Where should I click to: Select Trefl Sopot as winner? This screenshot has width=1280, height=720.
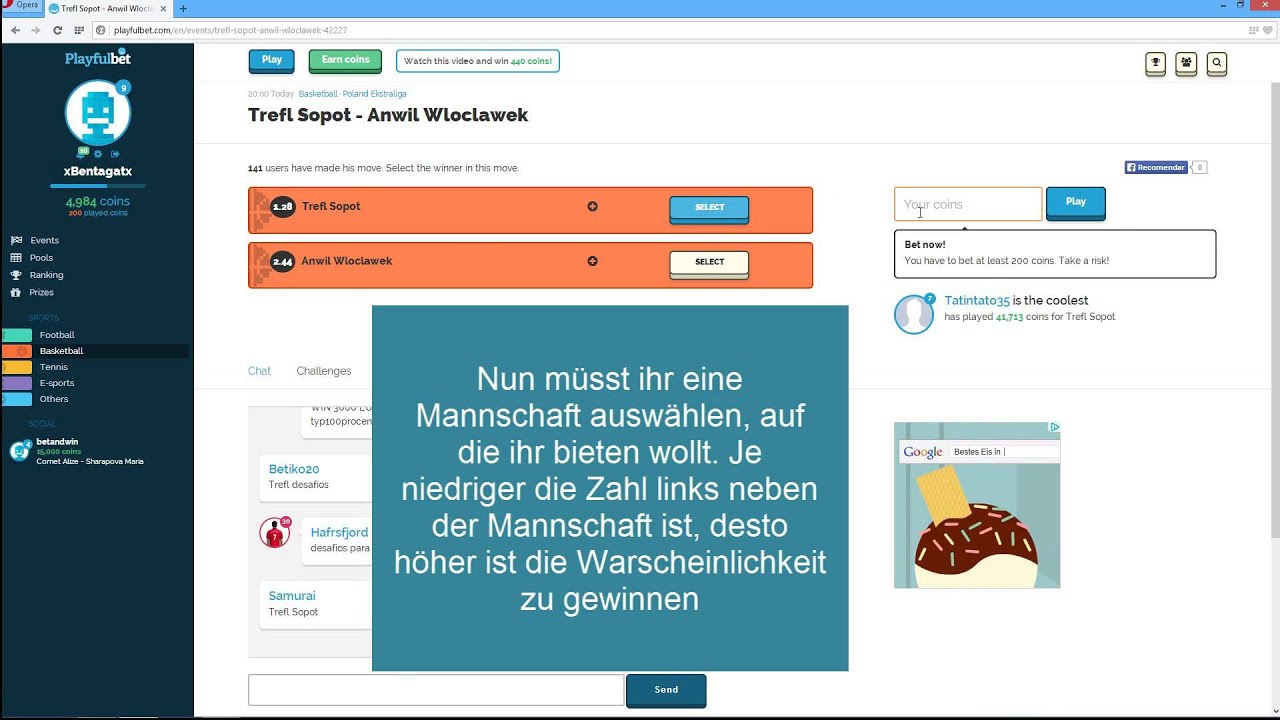(709, 208)
